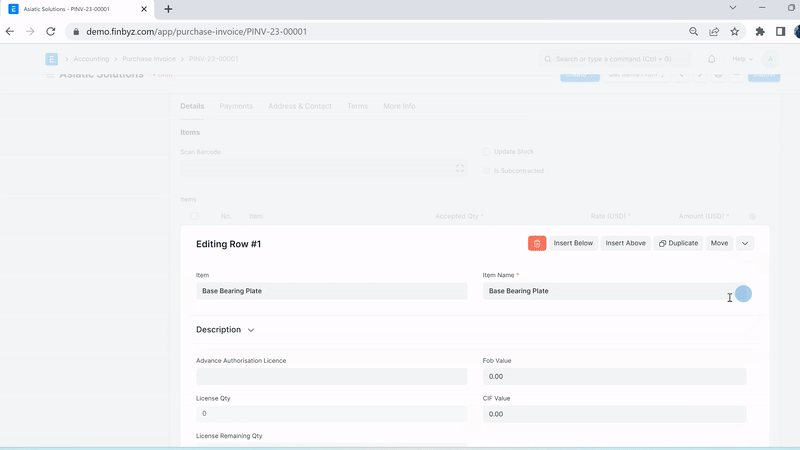Open the notifications bell
Screen dimensions: 800x450
[x=712, y=59]
